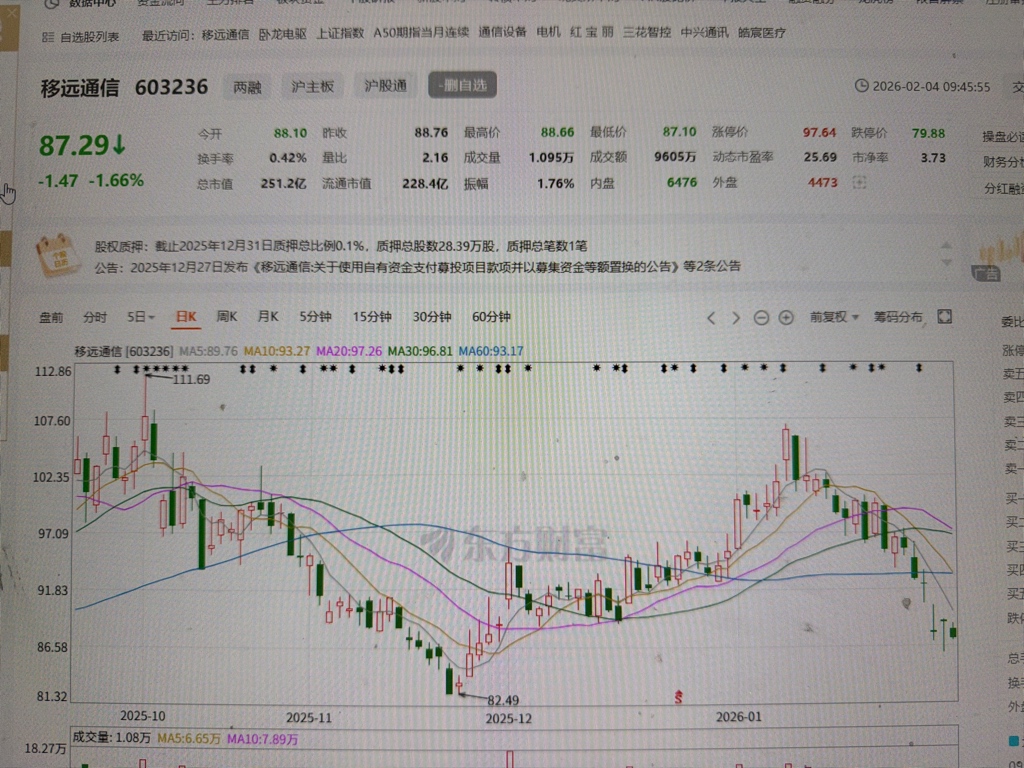Open 筹码分布 chip distribution panel
This screenshot has width=1024, height=768.
point(898,317)
